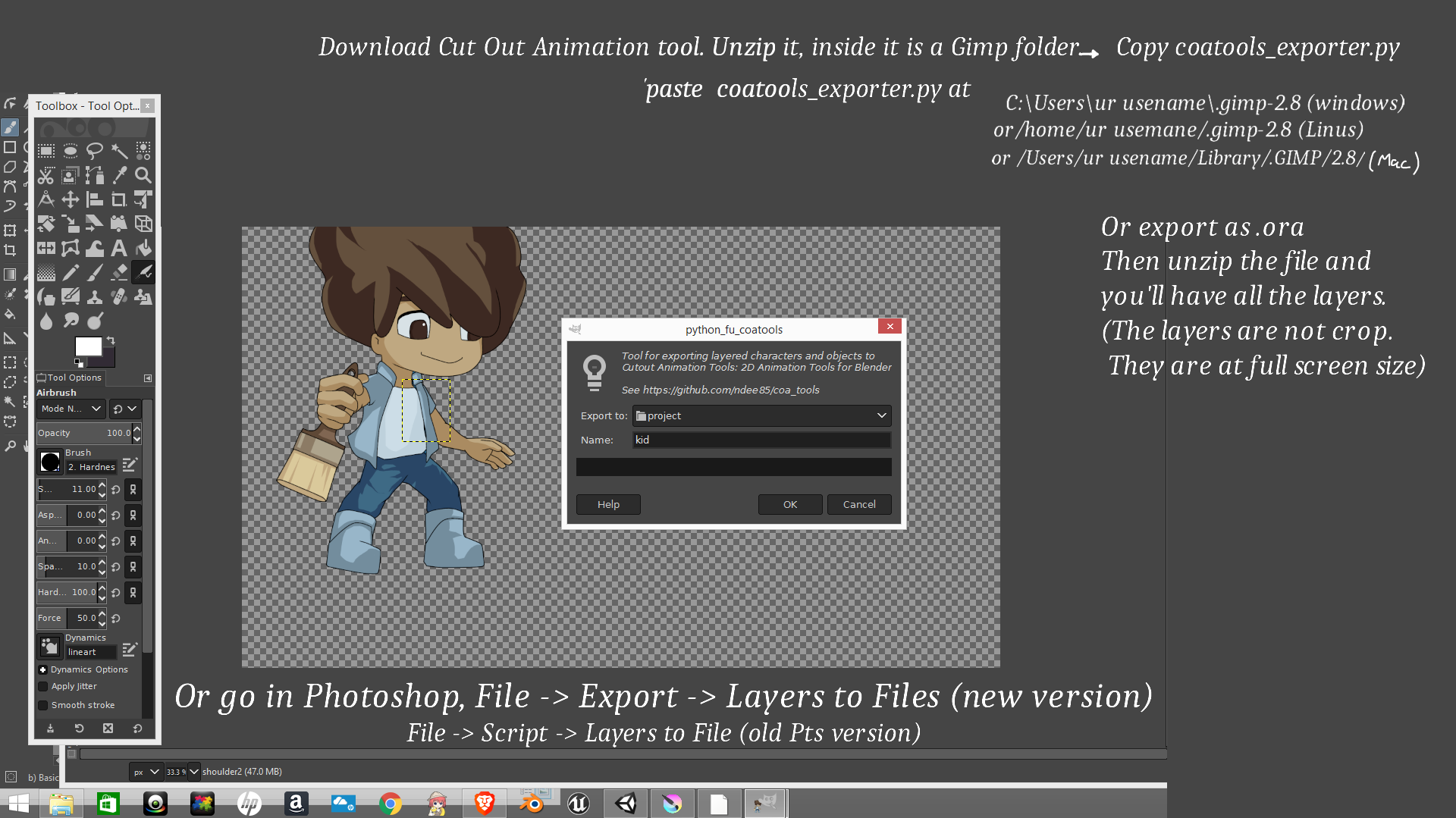Select the Scissors Select tool
This screenshot has height=818, width=1456.
coord(46,175)
